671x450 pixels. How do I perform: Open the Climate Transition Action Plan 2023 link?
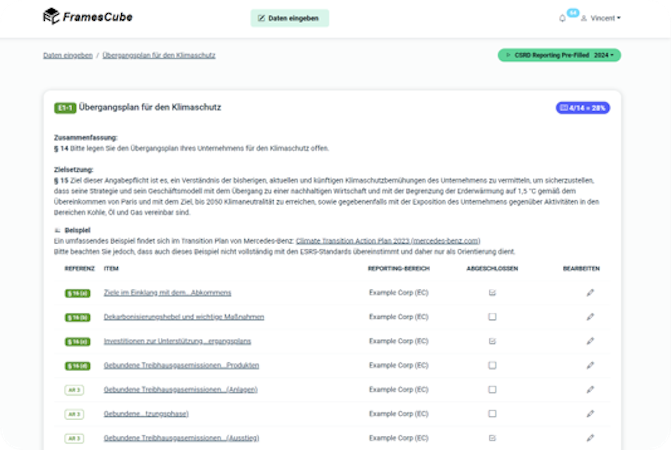click(x=401, y=240)
